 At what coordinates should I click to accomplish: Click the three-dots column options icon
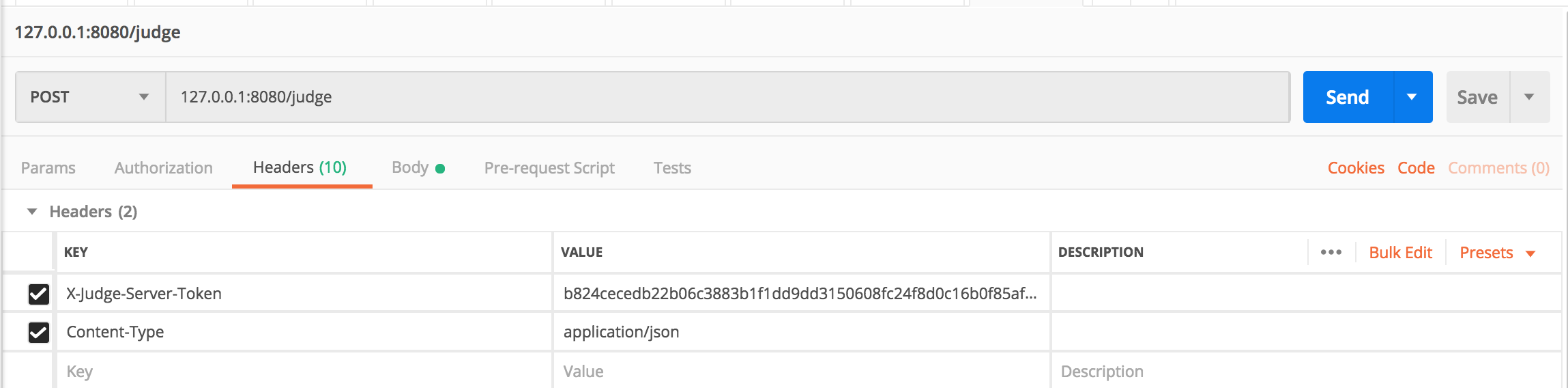[1331, 252]
